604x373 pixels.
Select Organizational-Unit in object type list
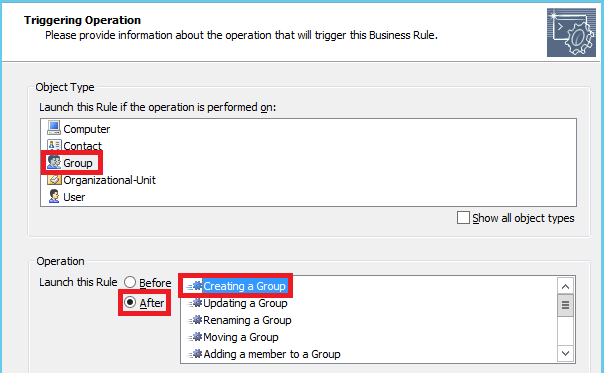tap(109, 180)
